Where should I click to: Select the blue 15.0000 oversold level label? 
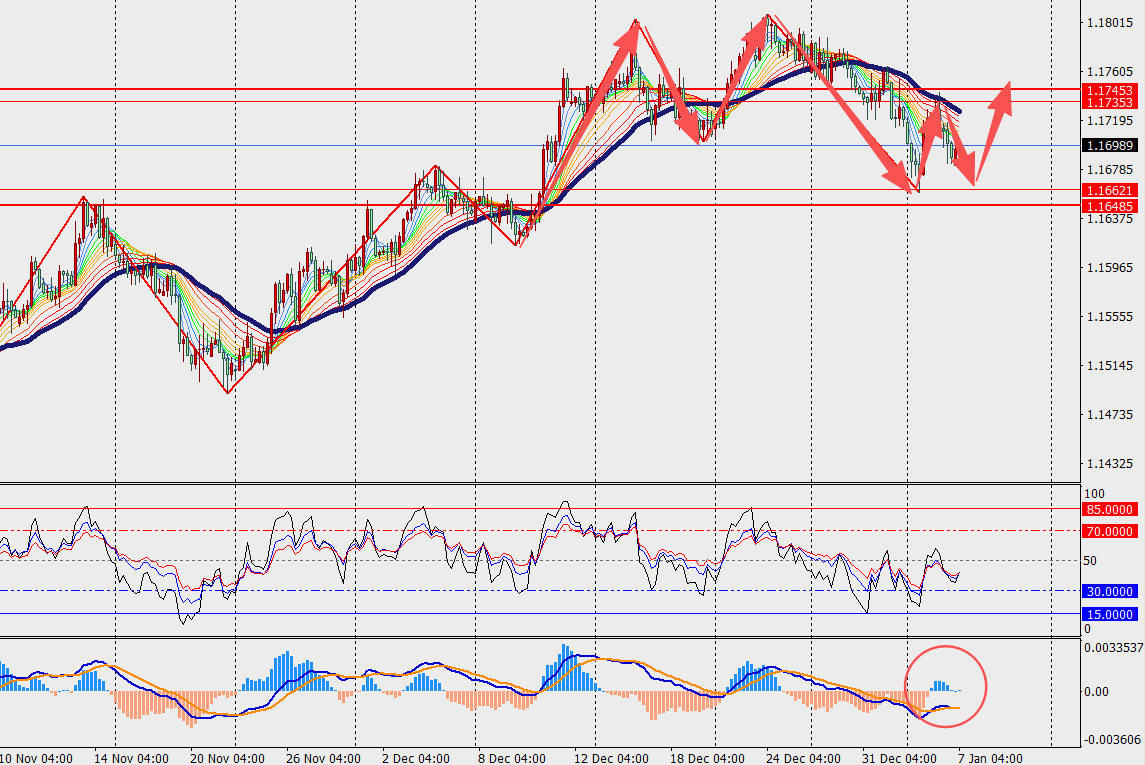click(x=1108, y=614)
